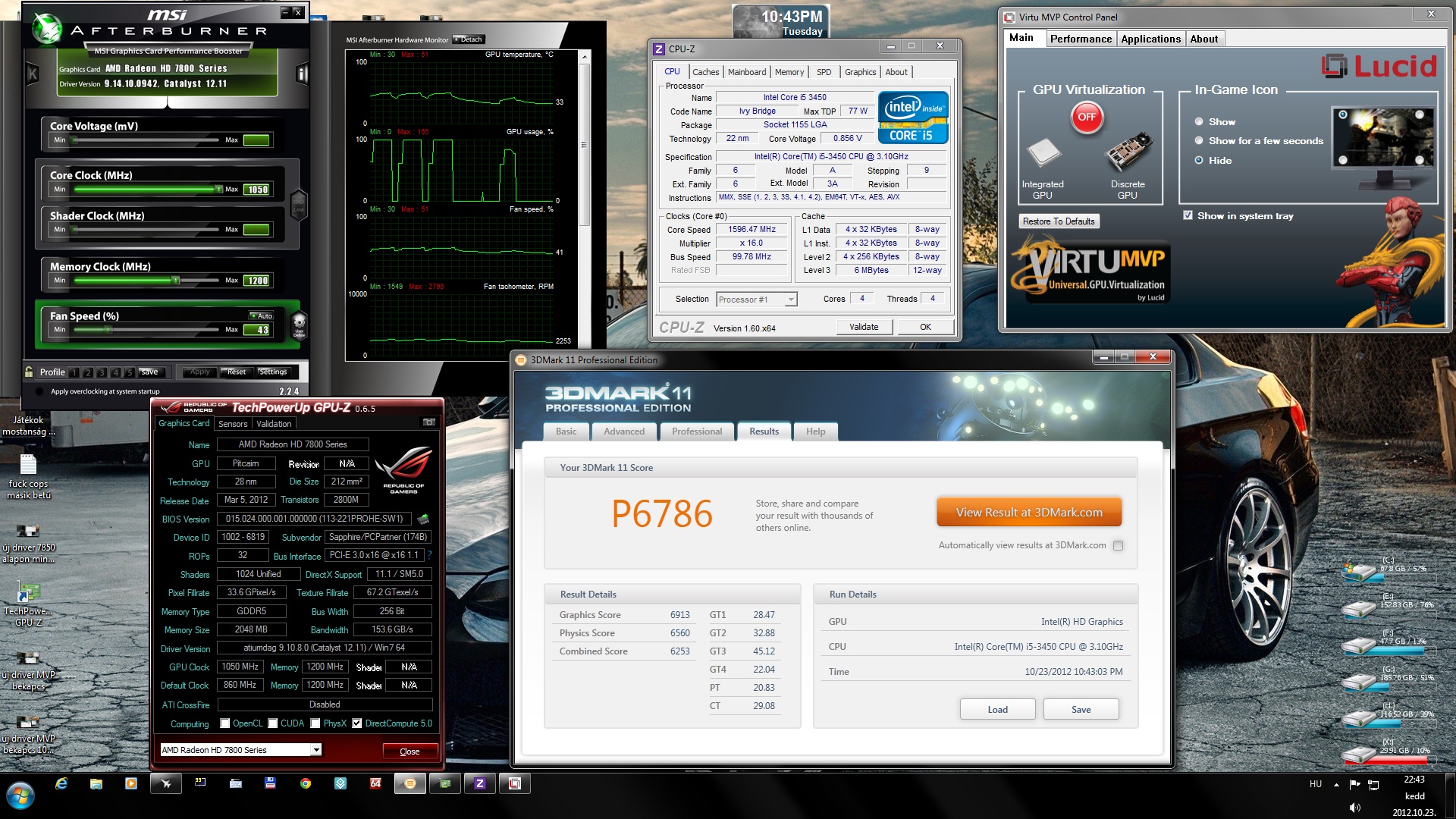Check Automatically view results at 3DMark.com

tap(1118, 545)
